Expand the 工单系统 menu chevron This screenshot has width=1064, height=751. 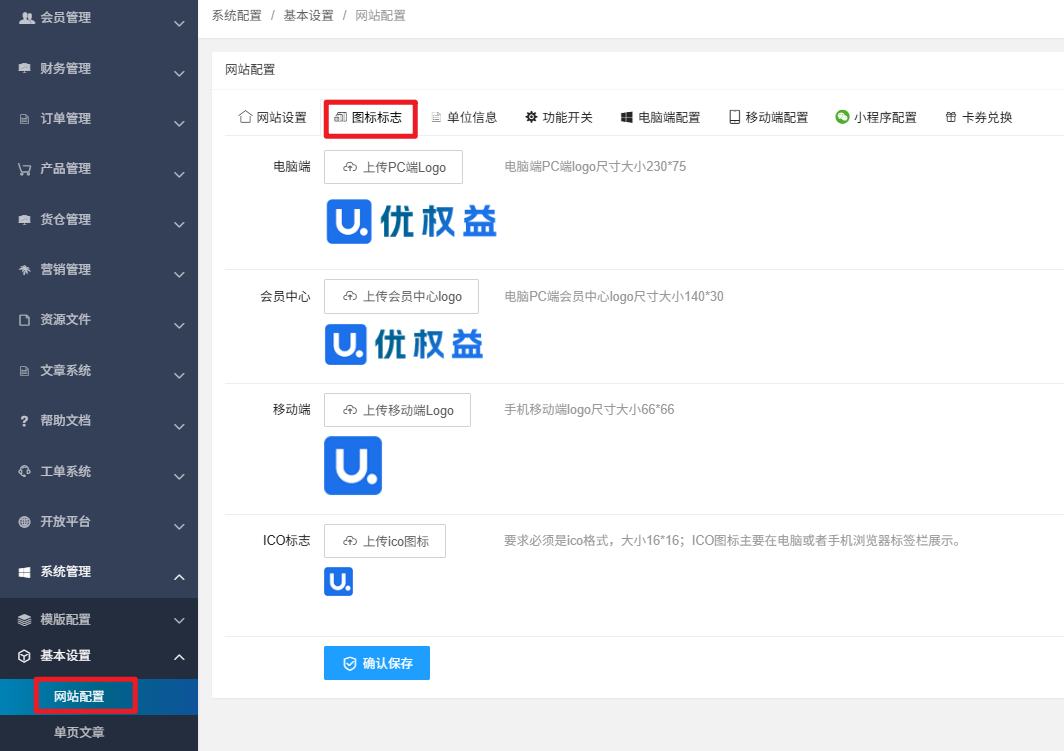click(179, 476)
